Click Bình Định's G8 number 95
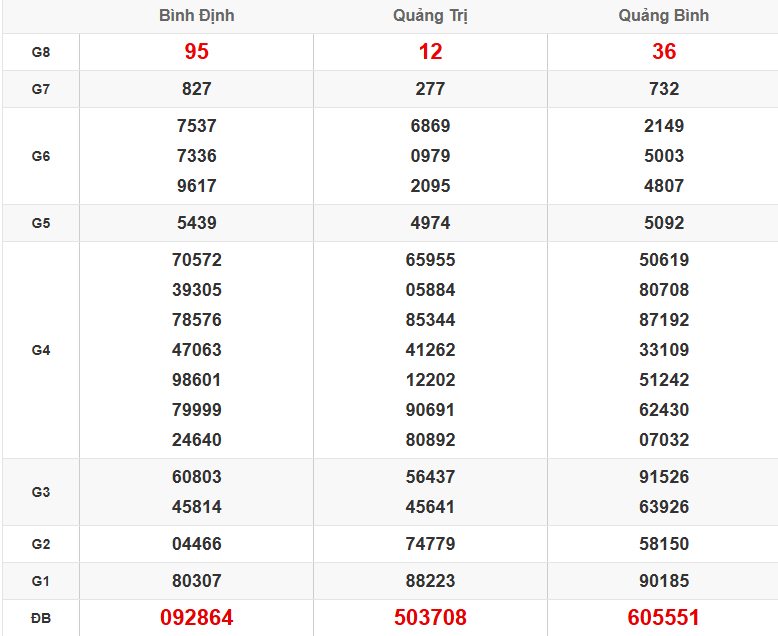Viewport: 778px width, 636px height. [x=197, y=52]
